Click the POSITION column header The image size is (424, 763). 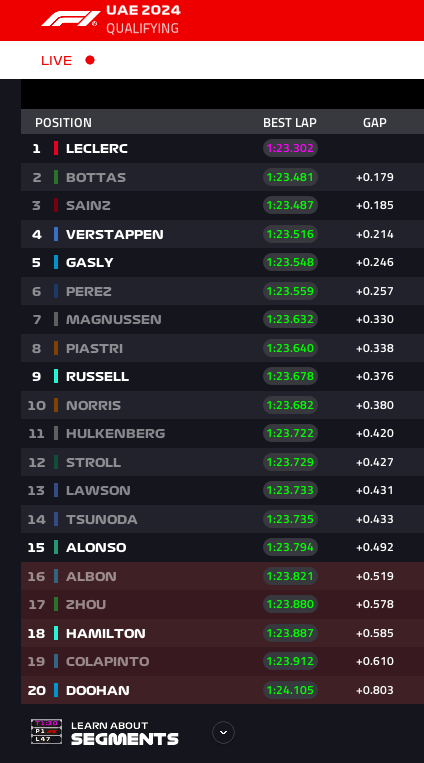[63, 123]
